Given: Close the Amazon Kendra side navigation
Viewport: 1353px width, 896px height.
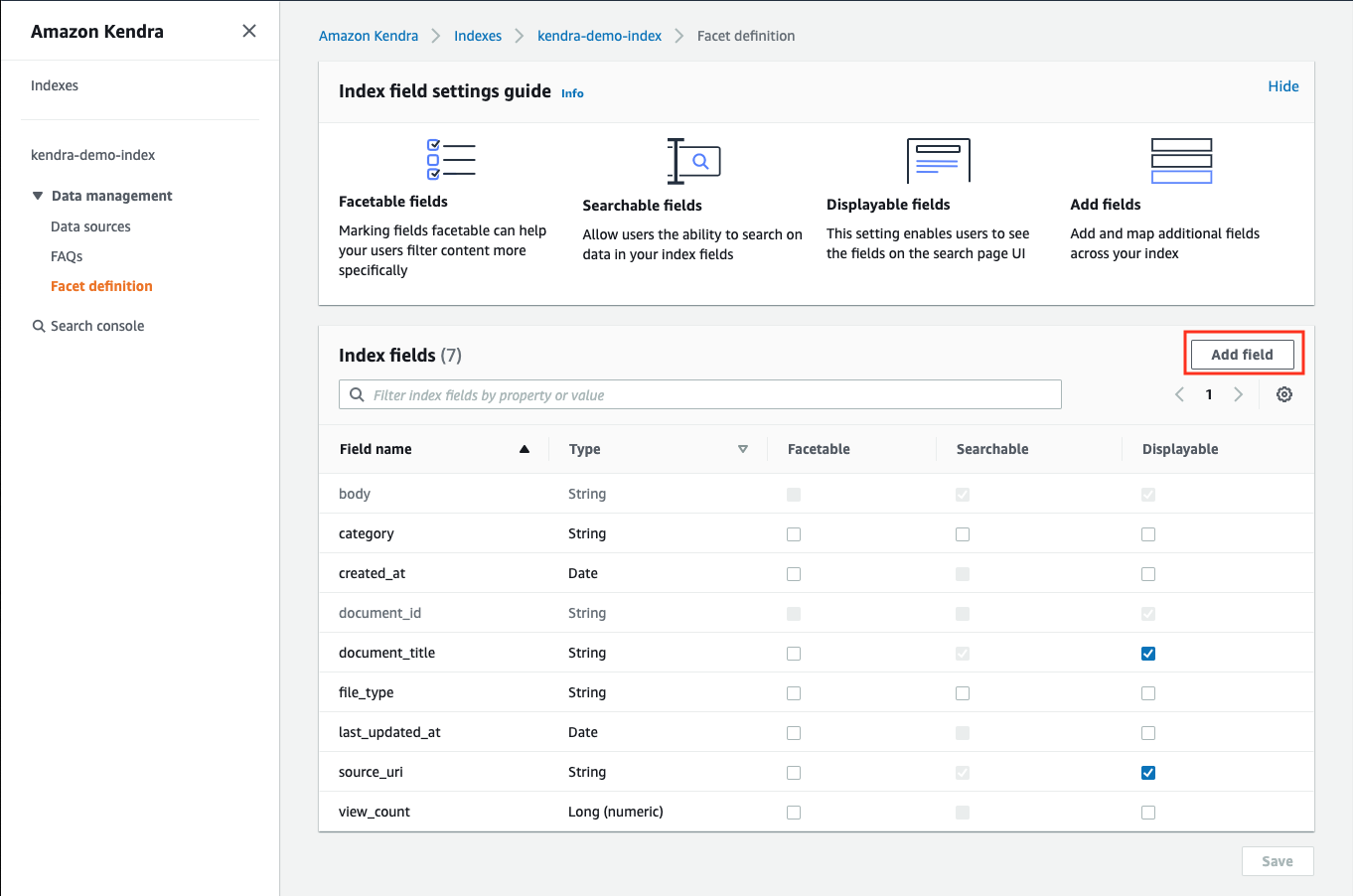Looking at the screenshot, I should click(x=249, y=31).
